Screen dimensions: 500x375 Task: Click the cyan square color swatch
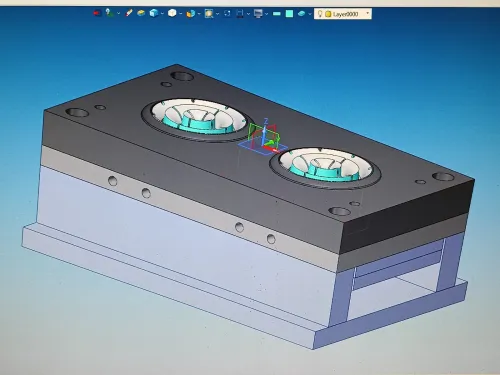289,14
